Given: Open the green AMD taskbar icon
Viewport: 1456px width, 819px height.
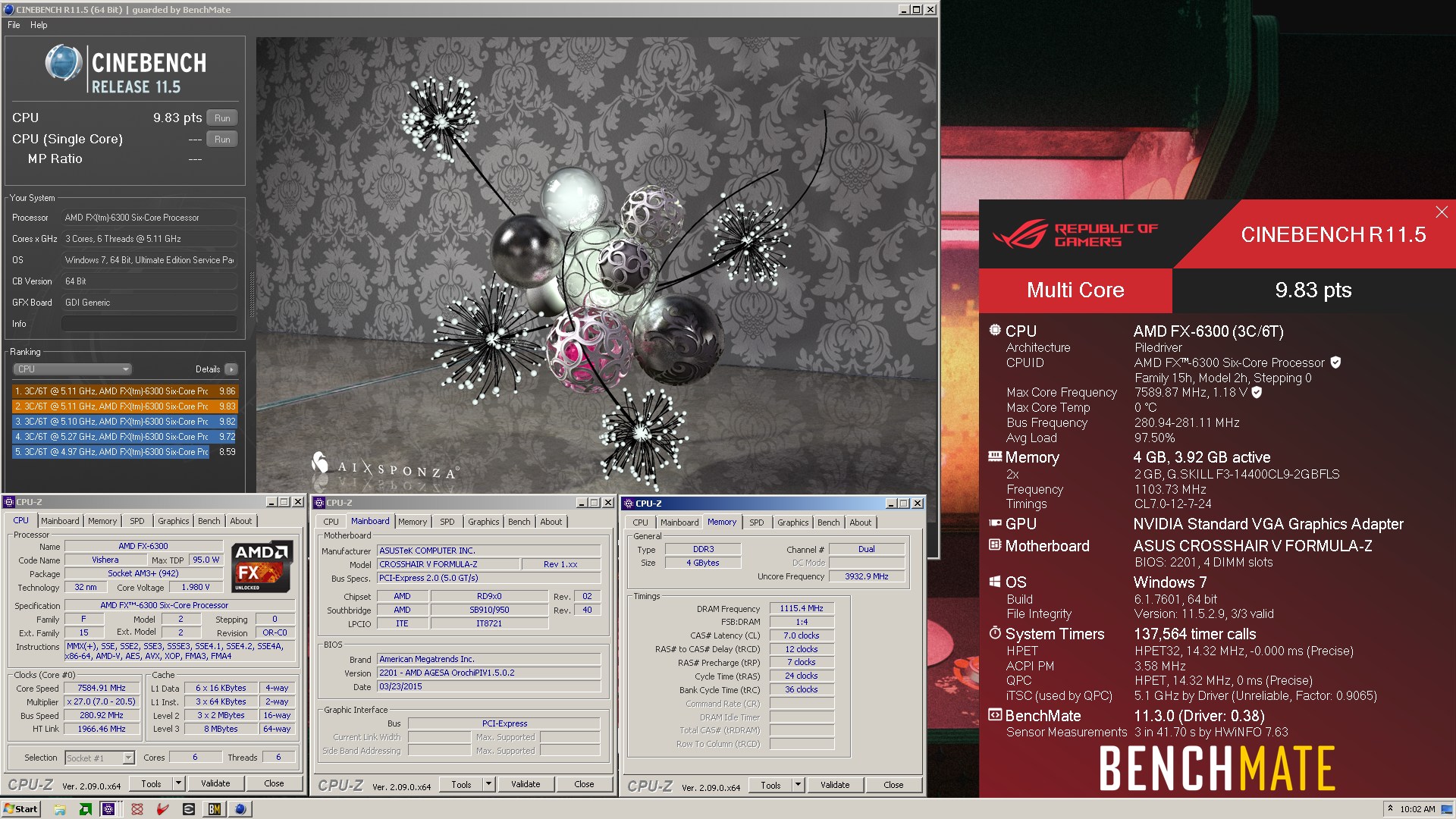Looking at the screenshot, I should [x=85, y=809].
